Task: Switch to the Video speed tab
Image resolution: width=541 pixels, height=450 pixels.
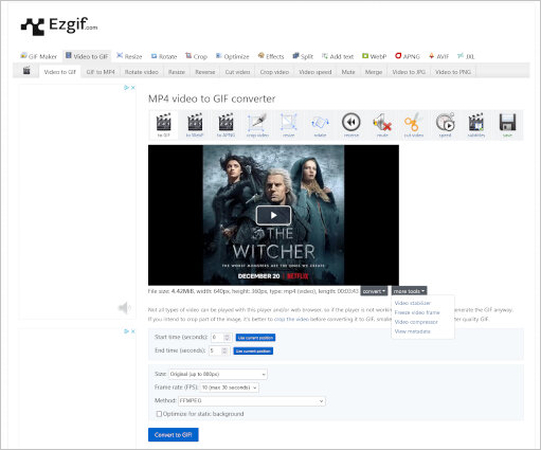Action: [315, 72]
